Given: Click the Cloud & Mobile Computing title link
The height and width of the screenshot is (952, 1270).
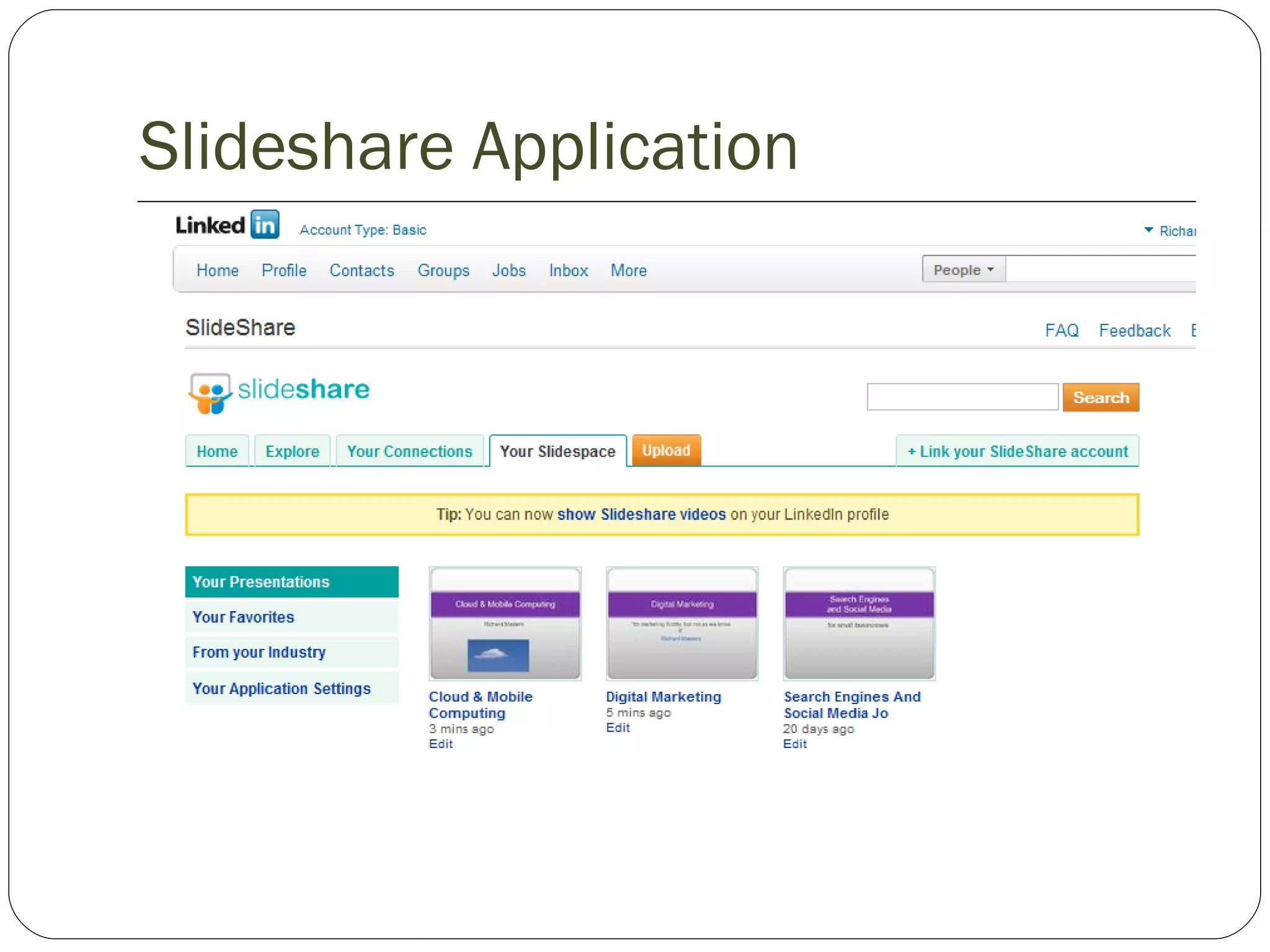Looking at the screenshot, I should coord(481,705).
